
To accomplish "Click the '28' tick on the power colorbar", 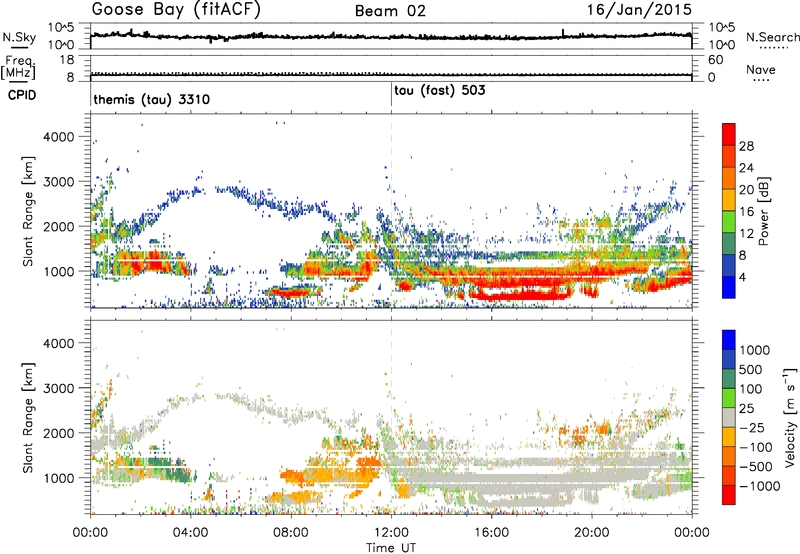I will tap(746, 146).
